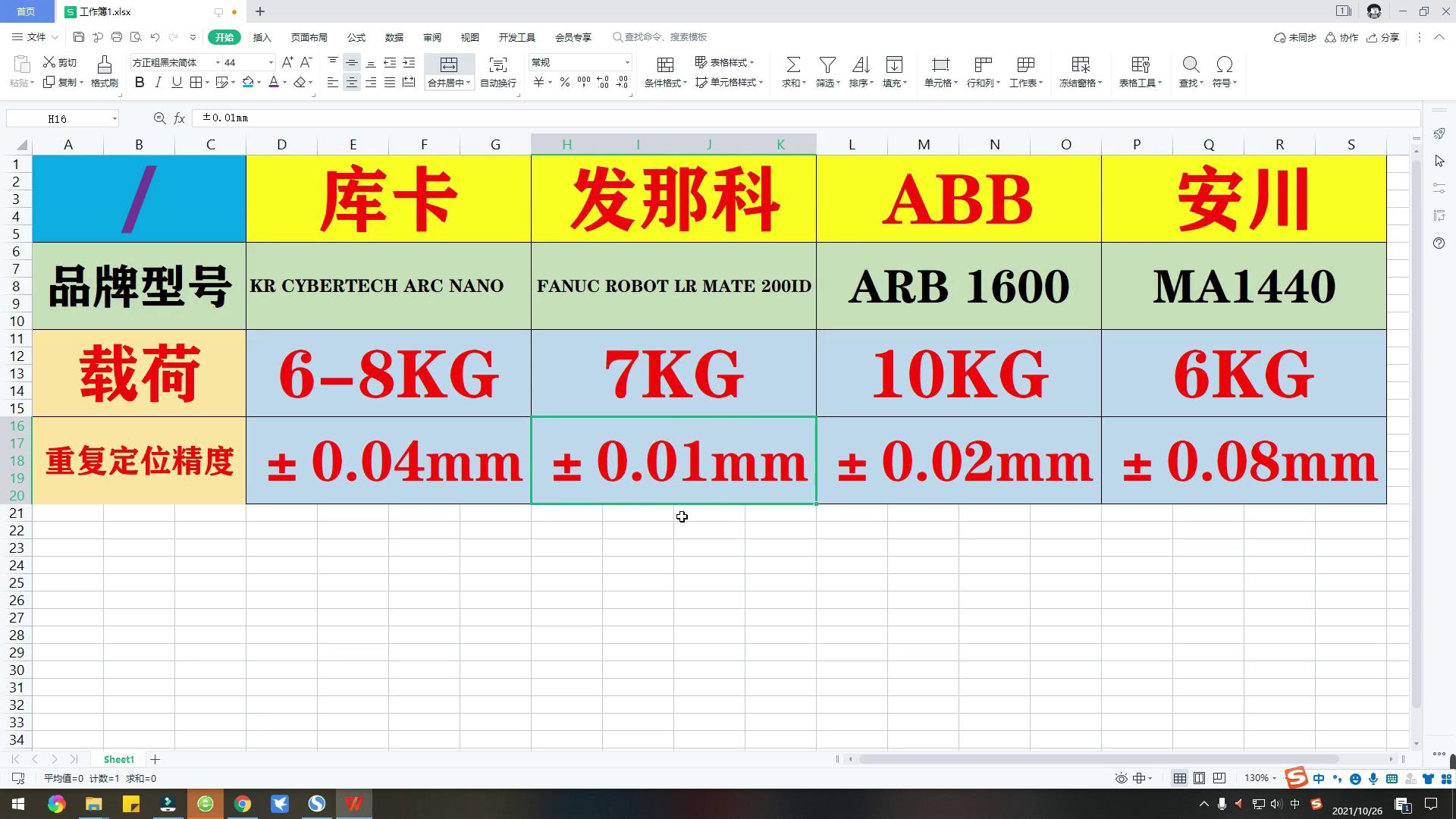Expand Merge and Center (合并居中) options

click(449, 83)
